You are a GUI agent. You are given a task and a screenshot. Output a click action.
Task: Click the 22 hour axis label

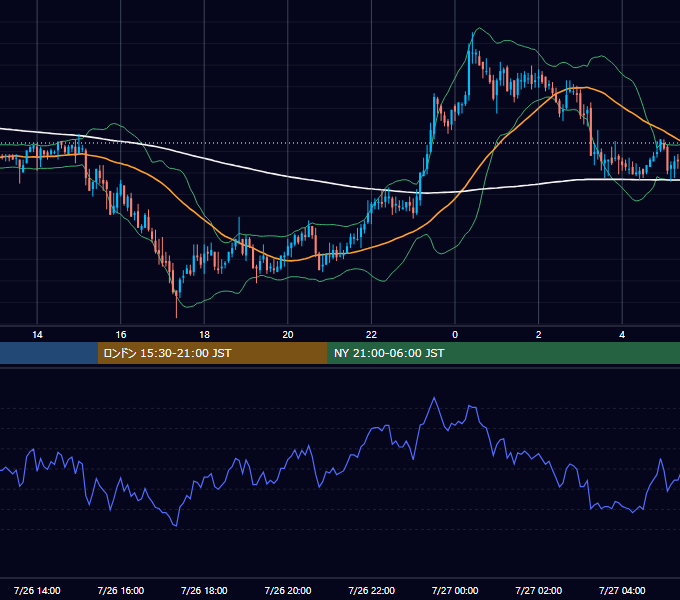[371, 335]
